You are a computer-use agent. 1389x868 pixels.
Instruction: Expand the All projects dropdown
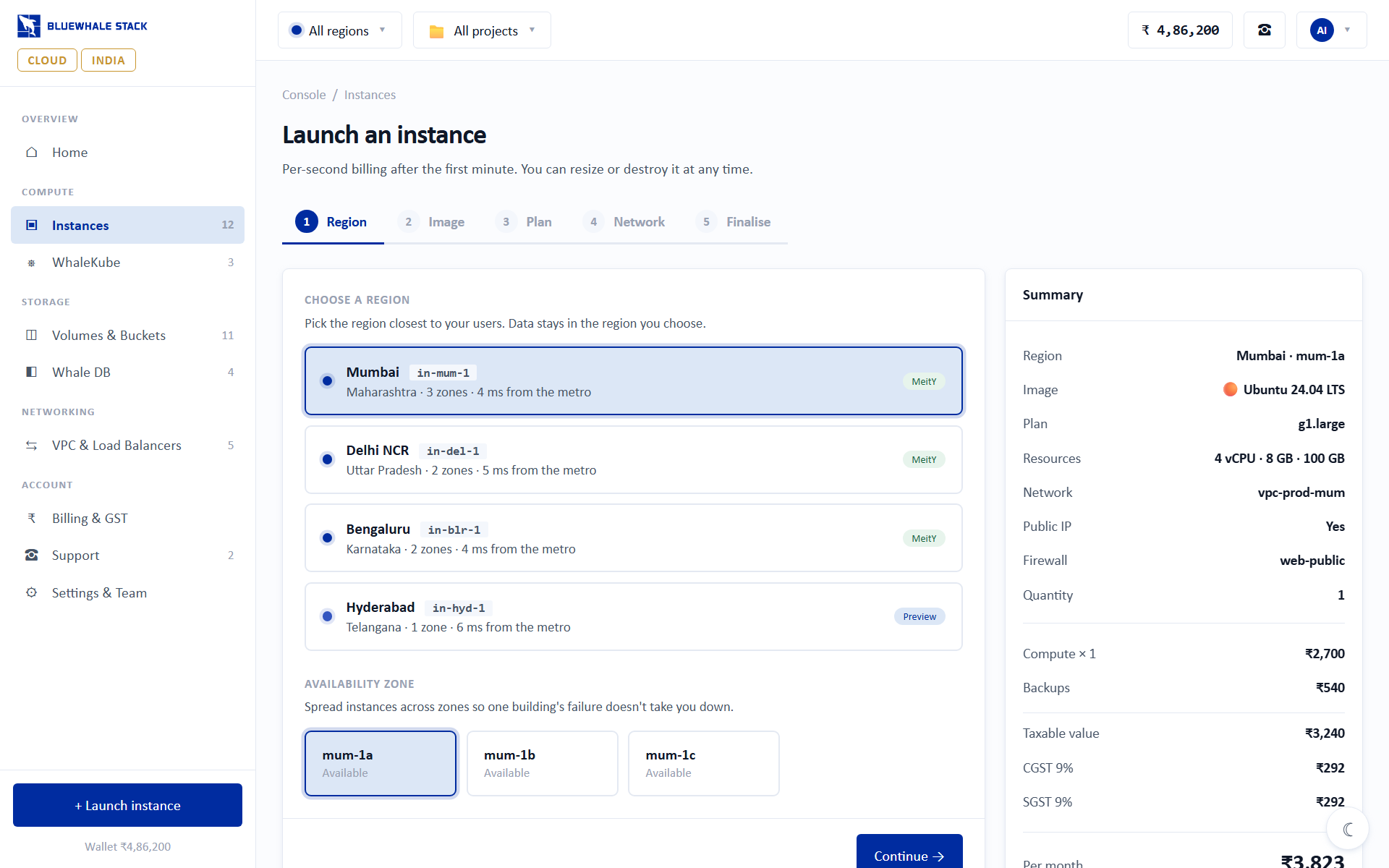click(x=482, y=30)
